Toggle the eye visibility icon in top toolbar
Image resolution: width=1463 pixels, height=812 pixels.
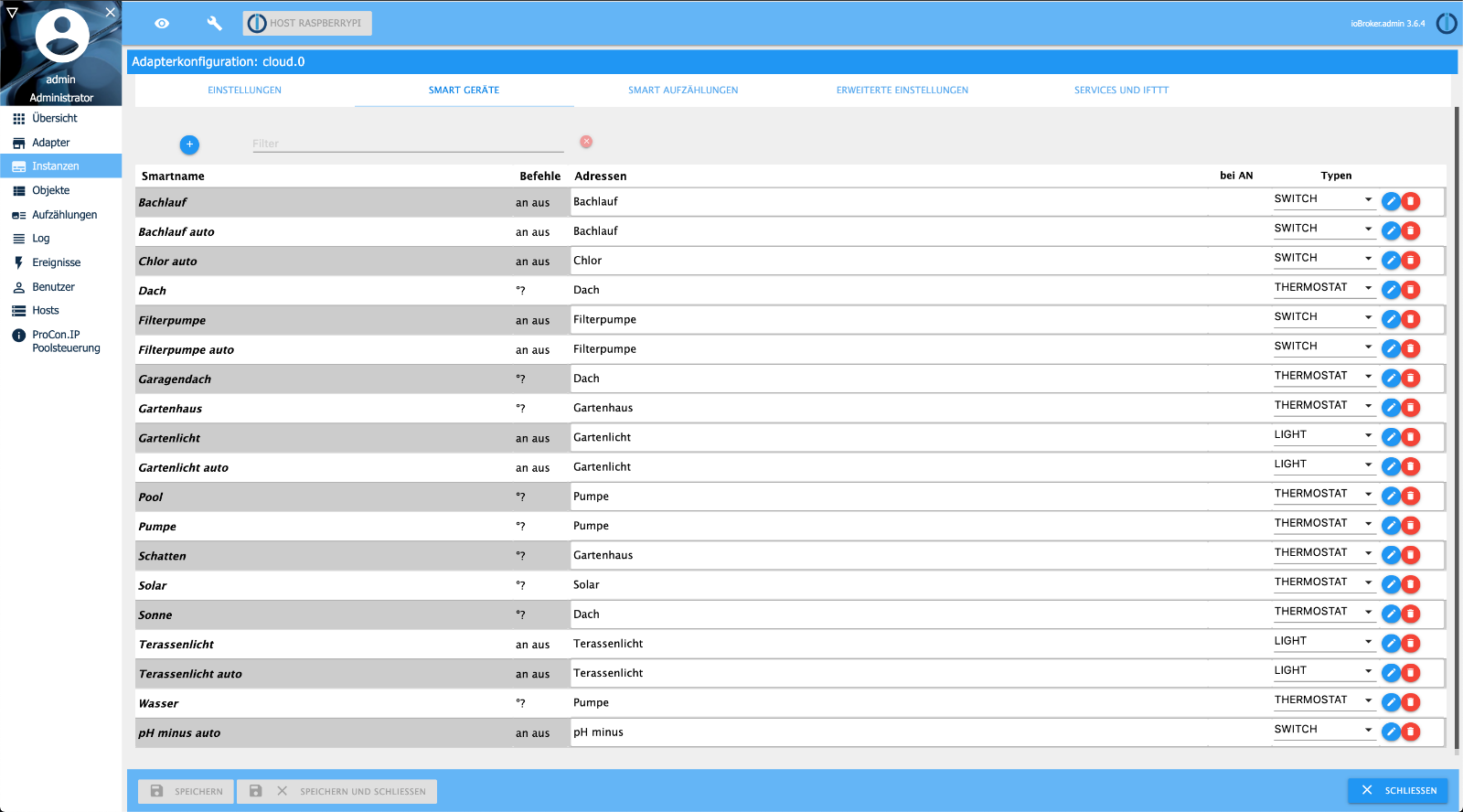pyautogui.click(x=162, y=24)
